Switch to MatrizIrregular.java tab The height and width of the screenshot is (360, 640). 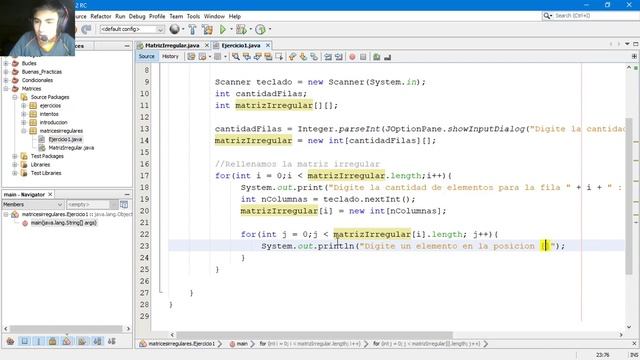(172, 45)
